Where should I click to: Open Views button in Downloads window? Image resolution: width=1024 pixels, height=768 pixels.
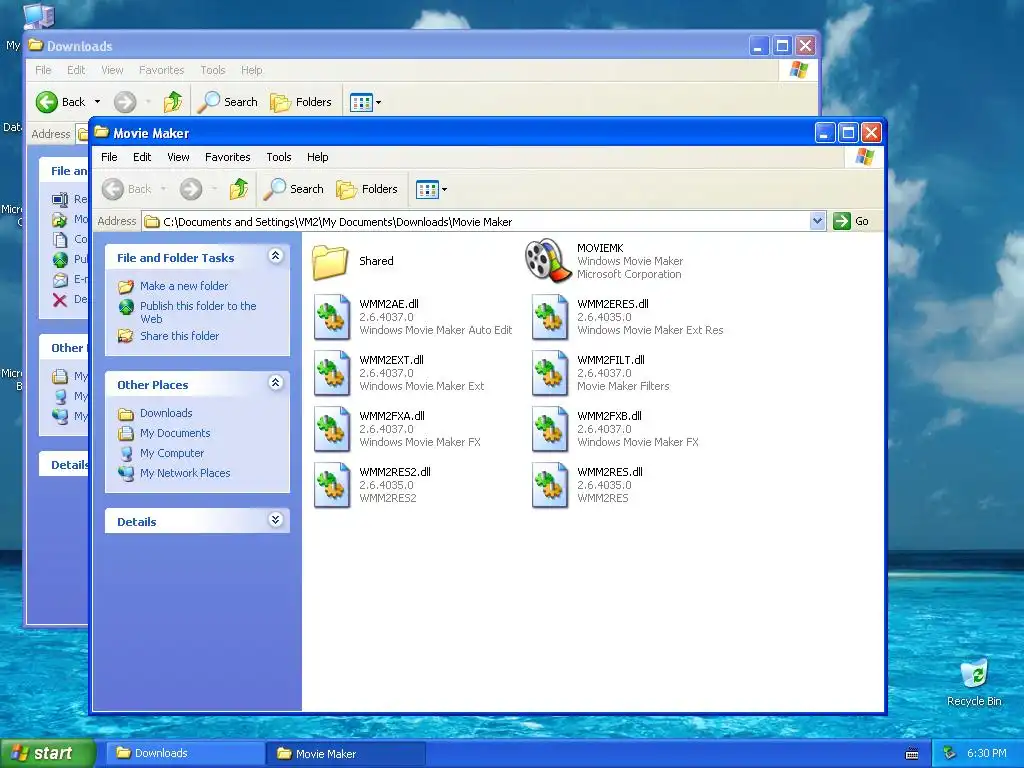point(365,102)
